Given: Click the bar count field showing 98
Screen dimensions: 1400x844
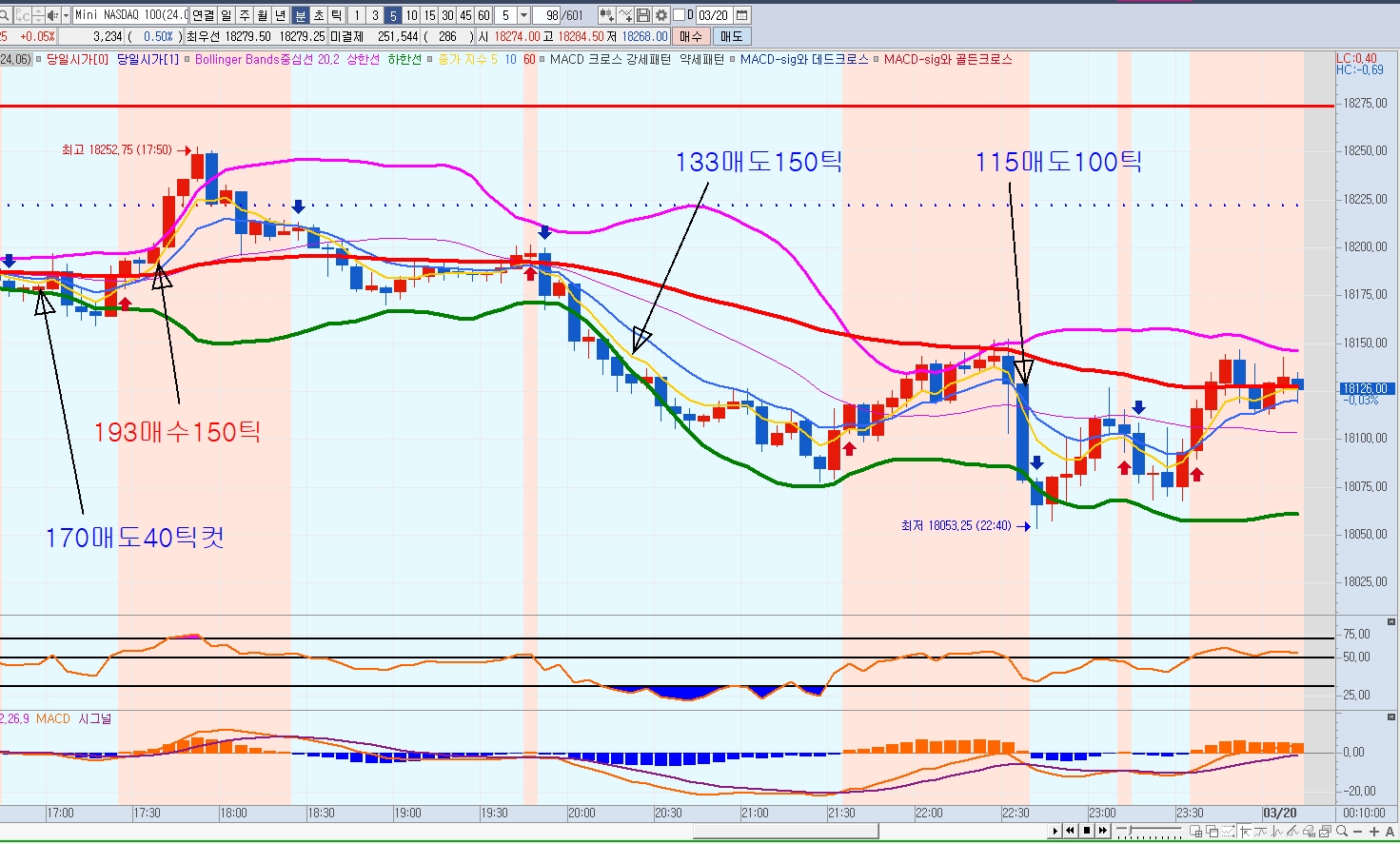Looking at the screenshot, I should point(546,15).
